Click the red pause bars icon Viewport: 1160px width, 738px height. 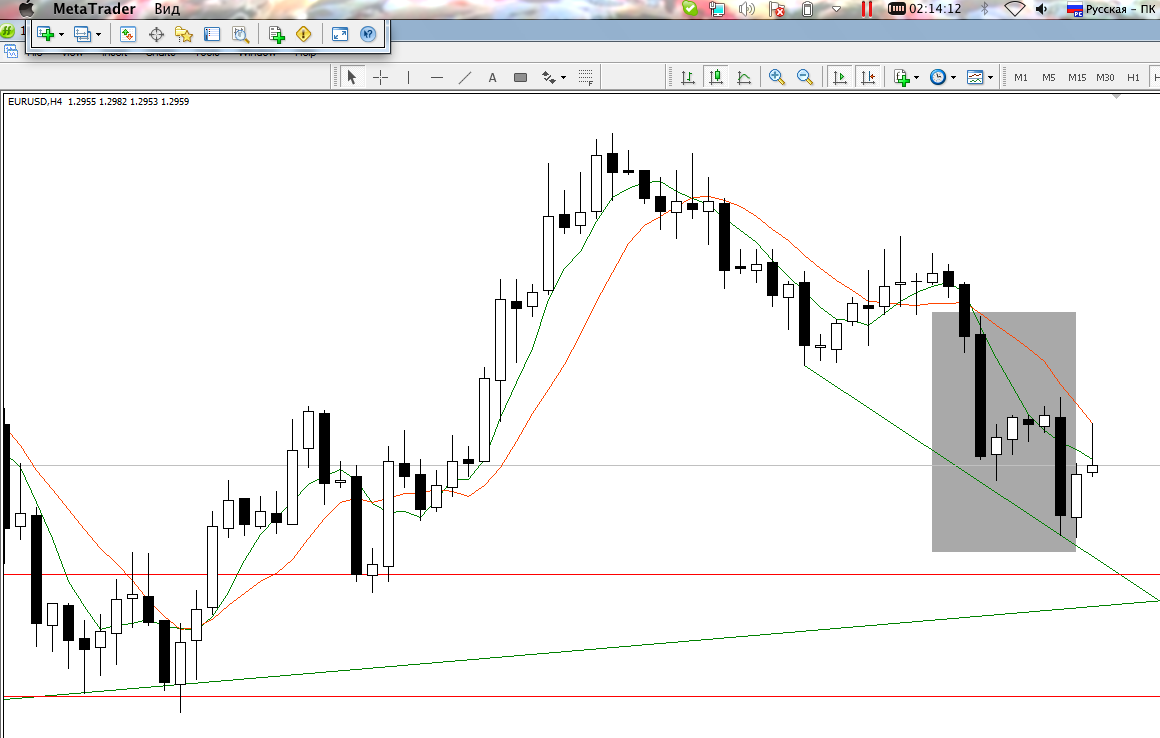[866, 9]
